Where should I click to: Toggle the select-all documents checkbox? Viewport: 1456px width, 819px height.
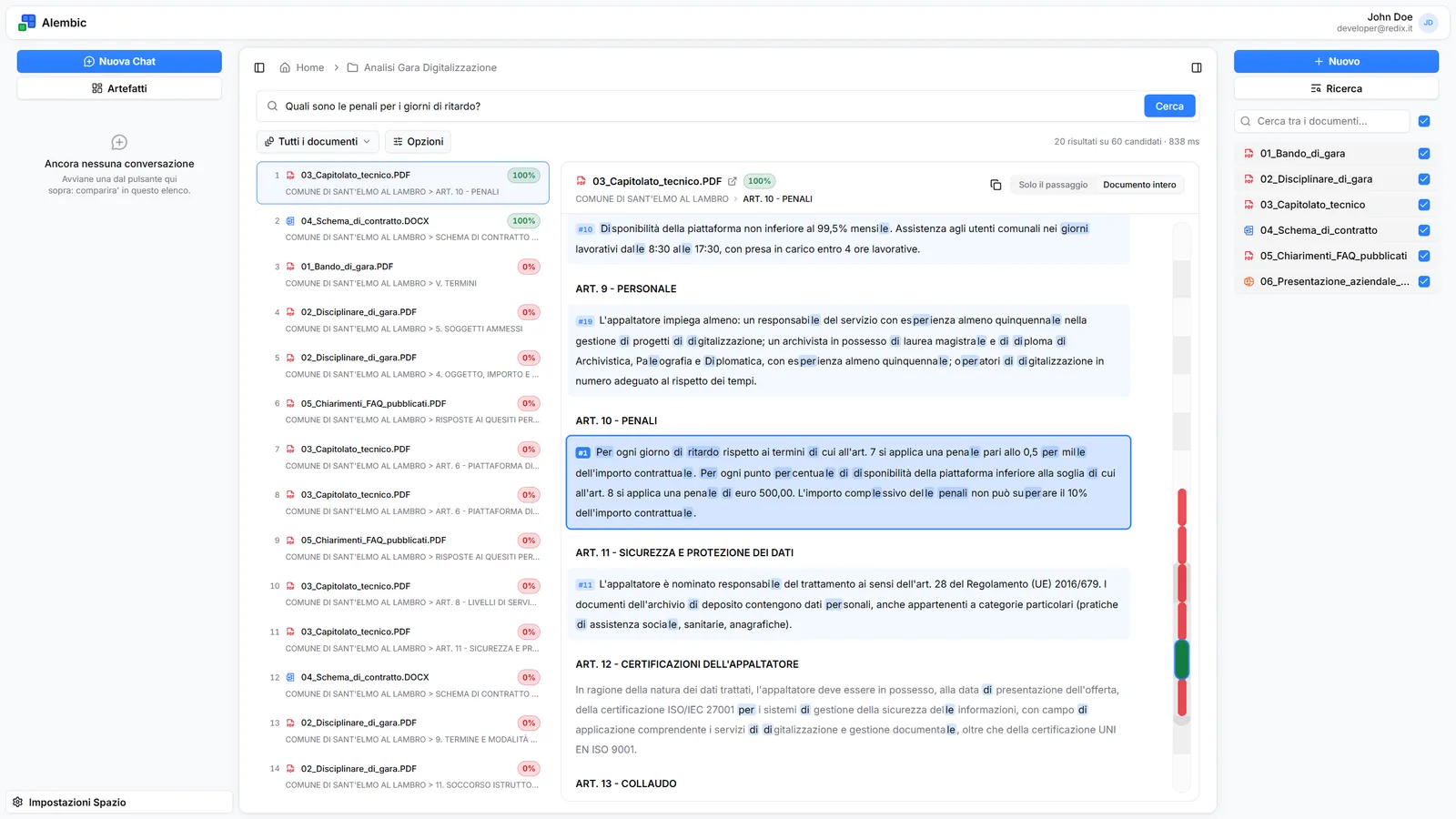(1424, 121)
